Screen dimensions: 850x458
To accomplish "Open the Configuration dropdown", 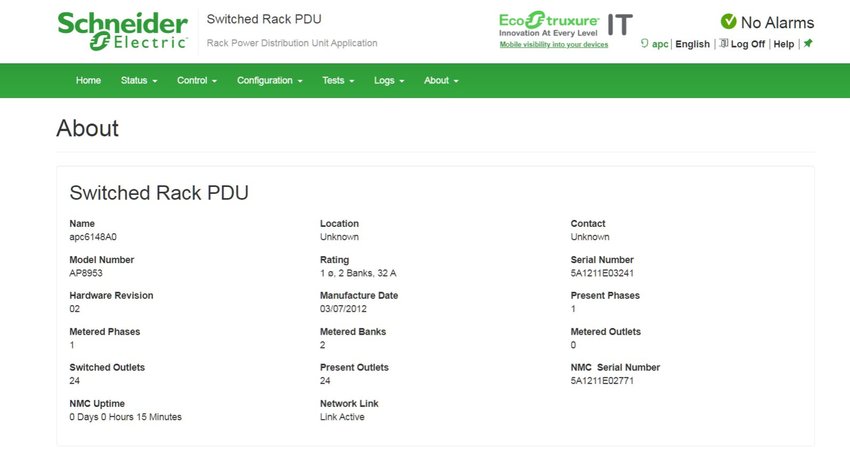I will pos(269,80).
